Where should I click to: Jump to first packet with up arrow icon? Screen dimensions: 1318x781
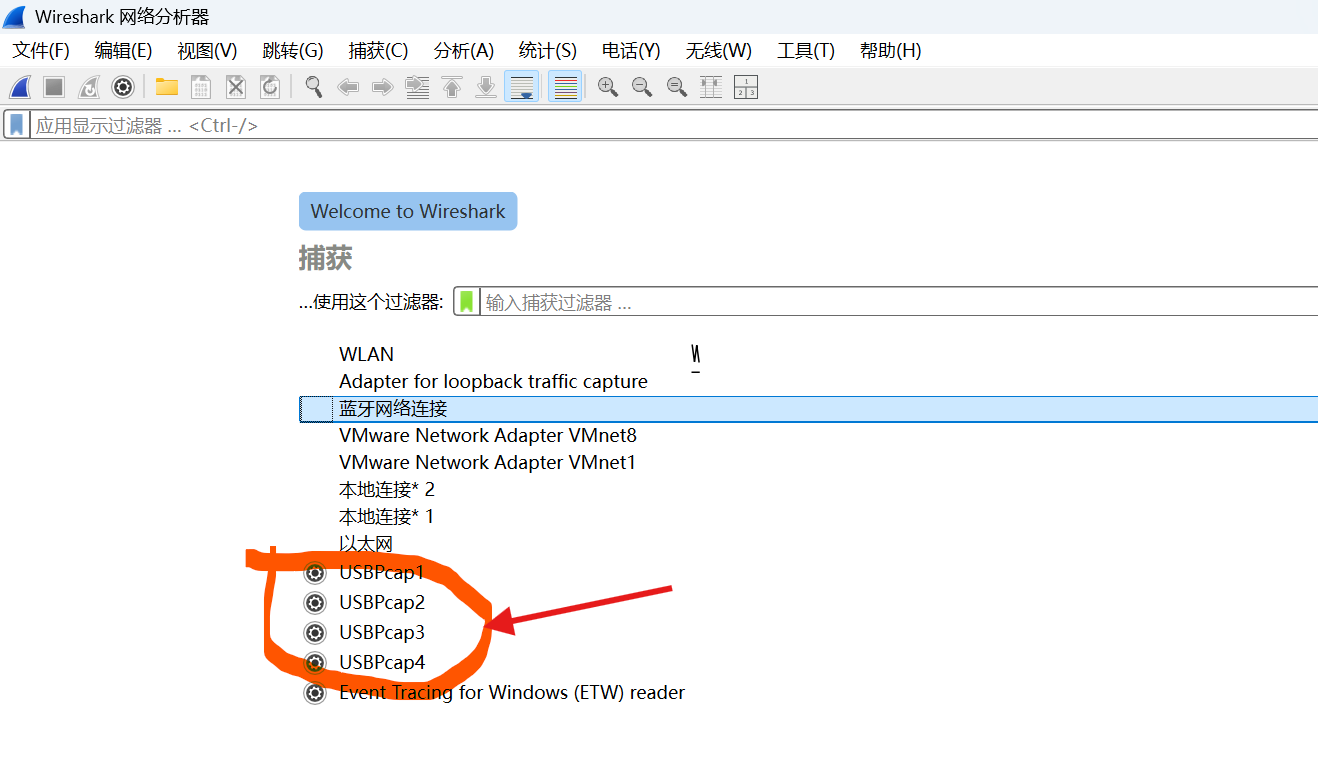(x=452, y=87)
